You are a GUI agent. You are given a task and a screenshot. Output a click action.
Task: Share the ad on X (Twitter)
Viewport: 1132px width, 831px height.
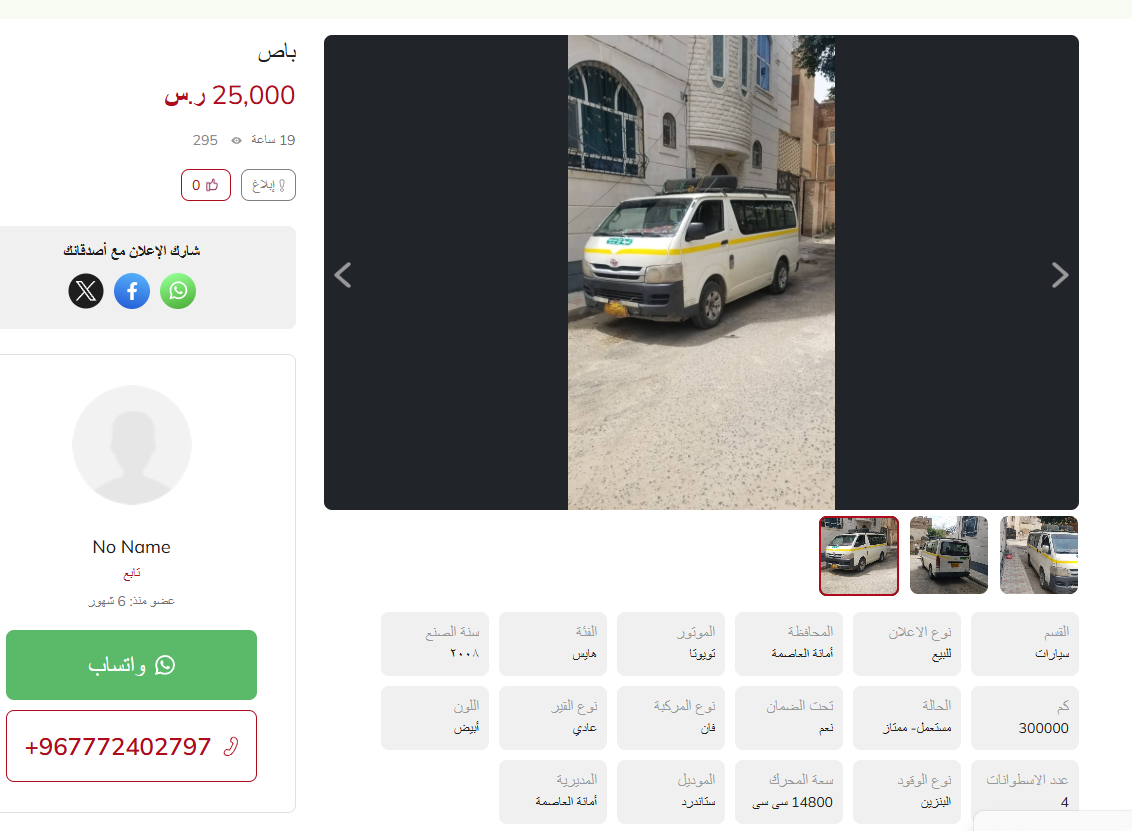[86, 291]
